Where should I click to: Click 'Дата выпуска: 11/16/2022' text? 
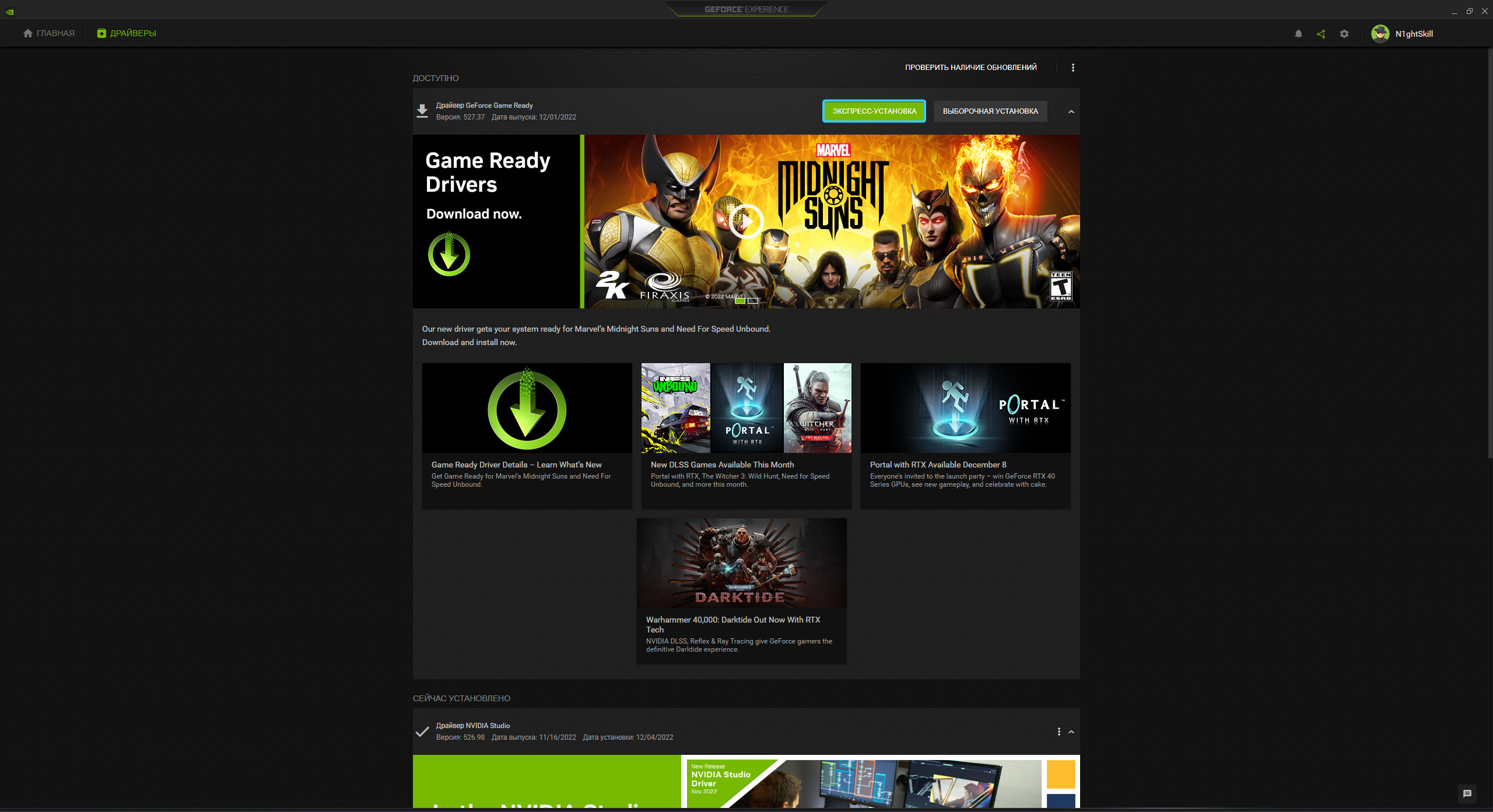point(534,737)
